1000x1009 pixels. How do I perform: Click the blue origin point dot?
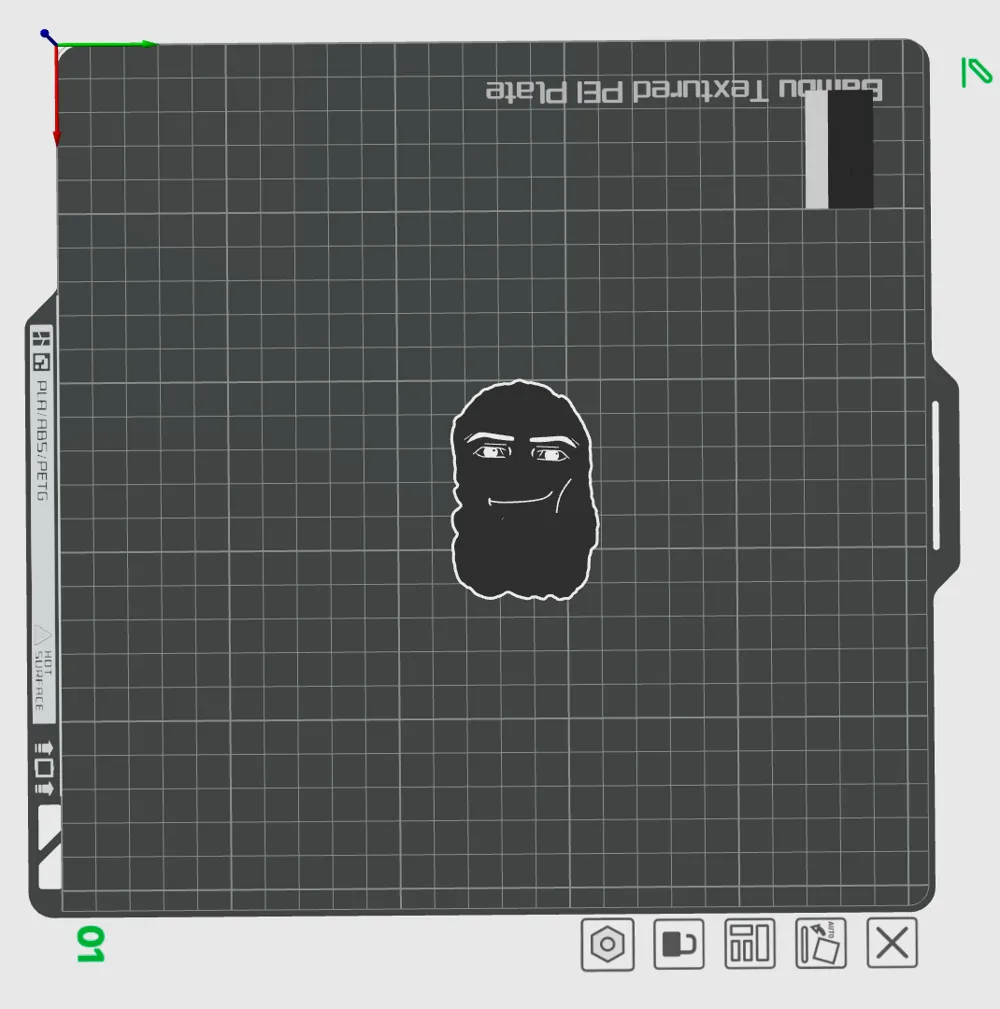[x=46, y=35]
